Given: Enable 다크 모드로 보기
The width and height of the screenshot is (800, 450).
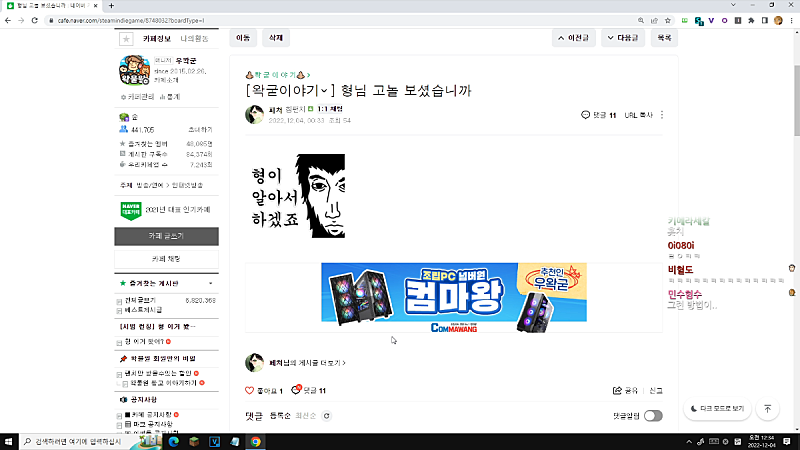Looking at the screenshot, I should click(x=717, y=409).
